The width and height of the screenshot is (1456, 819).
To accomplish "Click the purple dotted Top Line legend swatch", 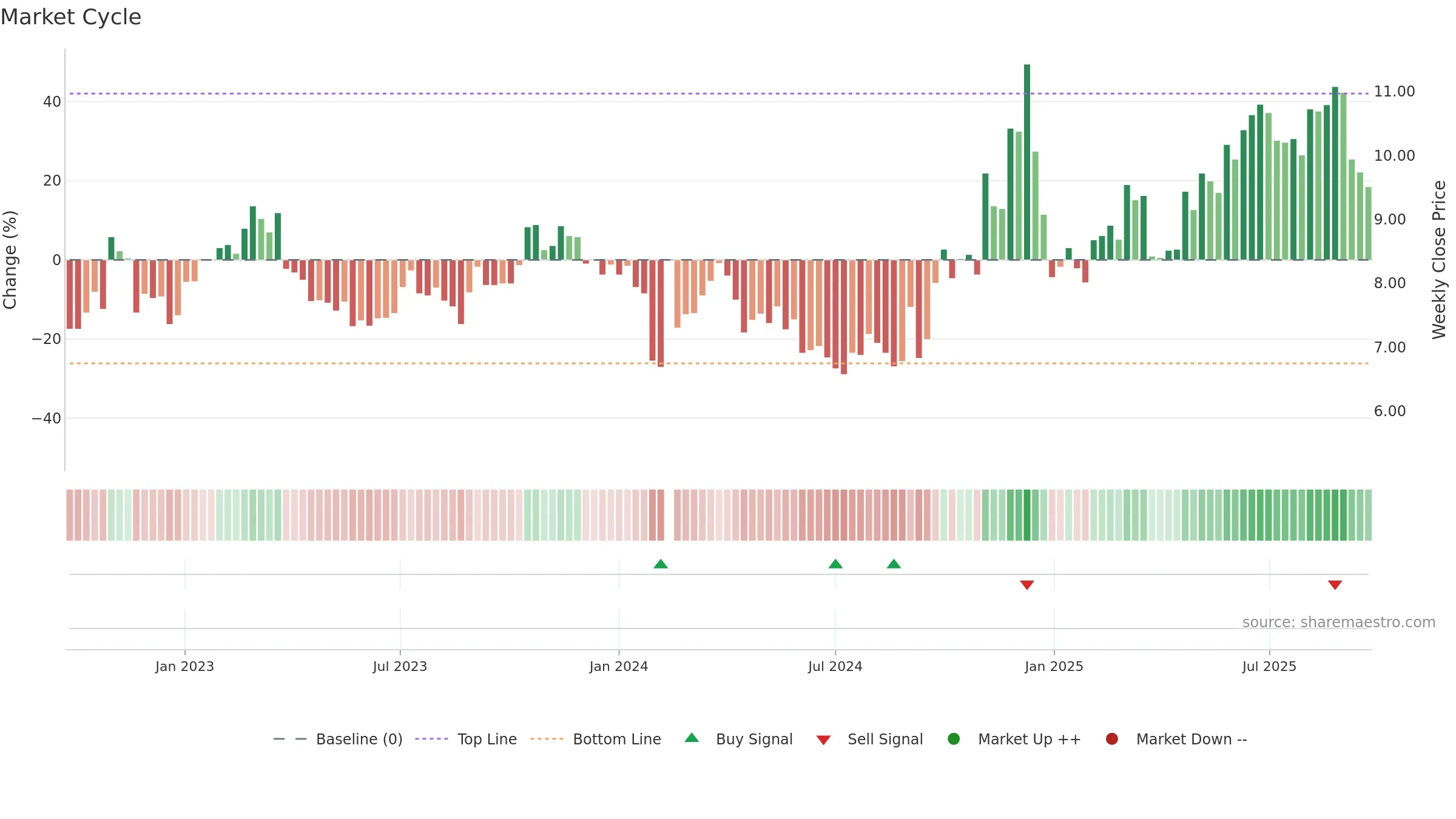I will [x=431, y=739].
